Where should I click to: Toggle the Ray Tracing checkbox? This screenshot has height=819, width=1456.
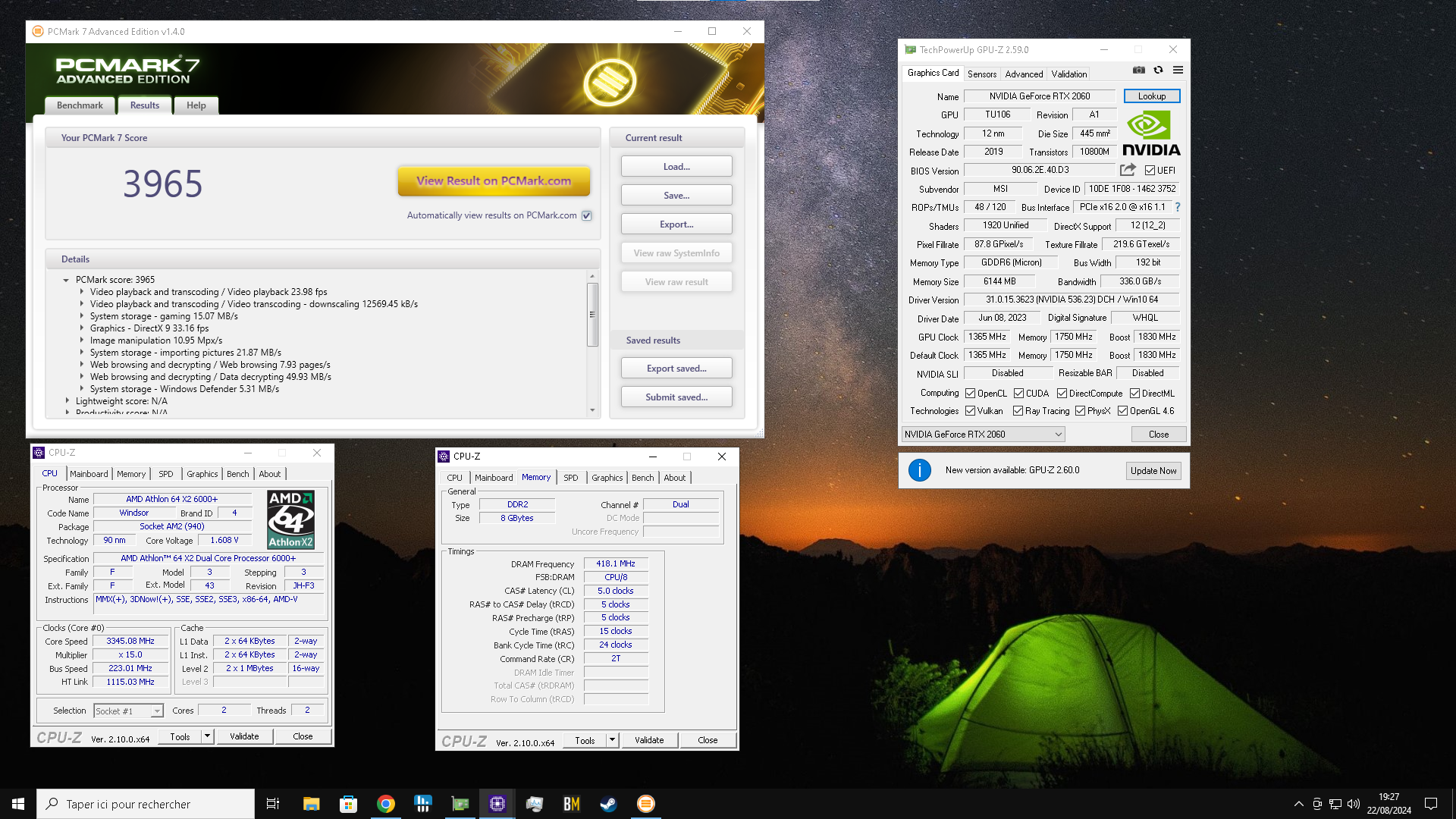click(1018, 411)
